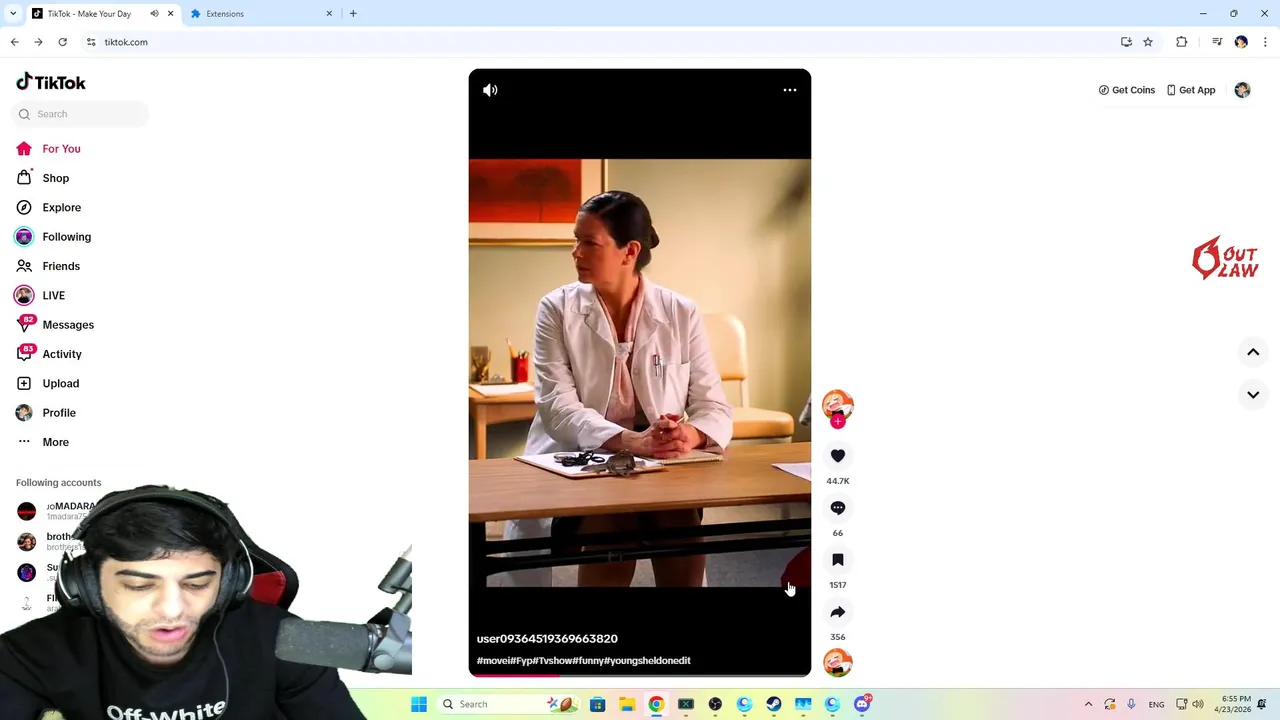Click the video player to pause
This screenshot has height=720, width=1280.
point(640,373)
